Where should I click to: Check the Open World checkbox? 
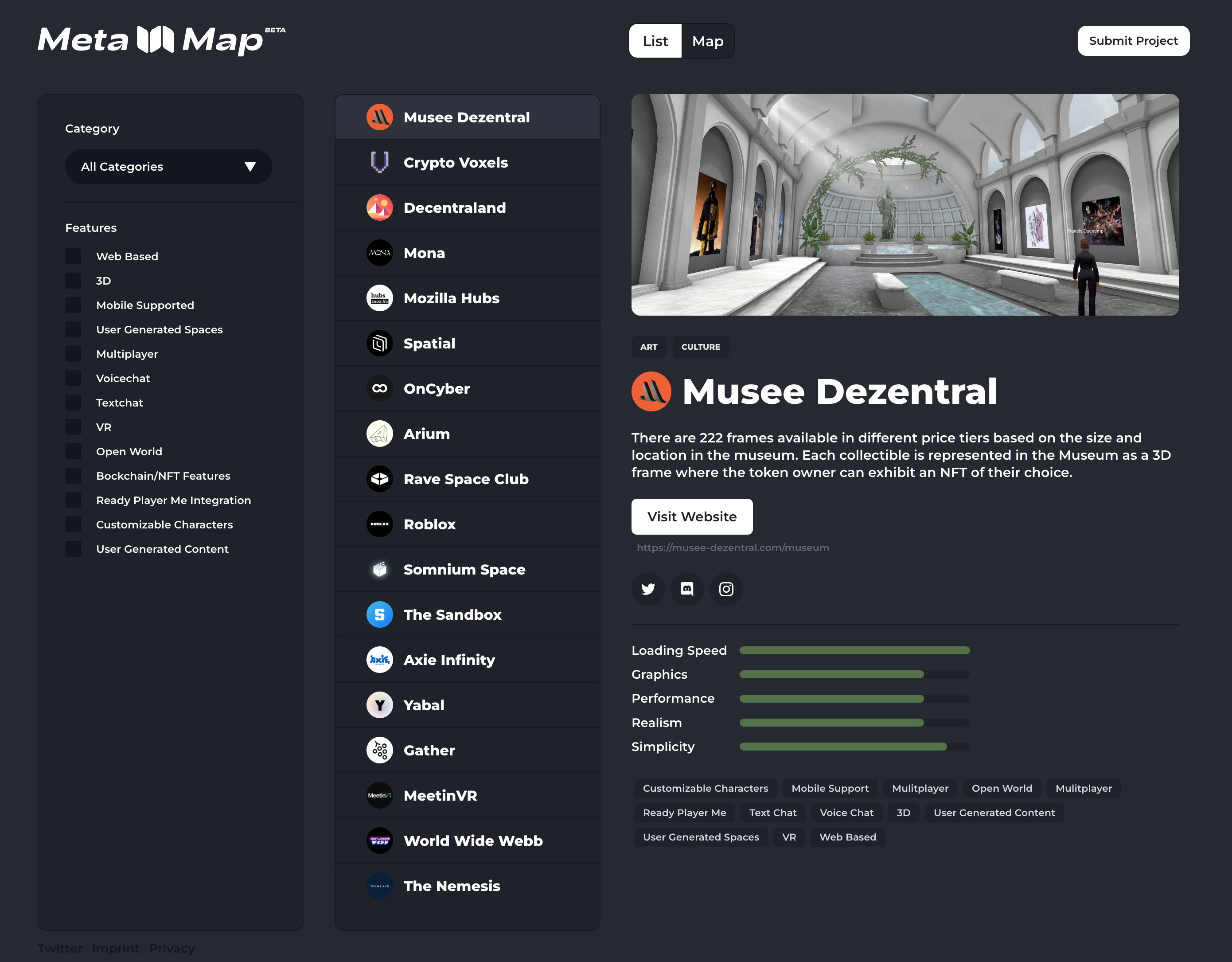(x=73, y=451)
